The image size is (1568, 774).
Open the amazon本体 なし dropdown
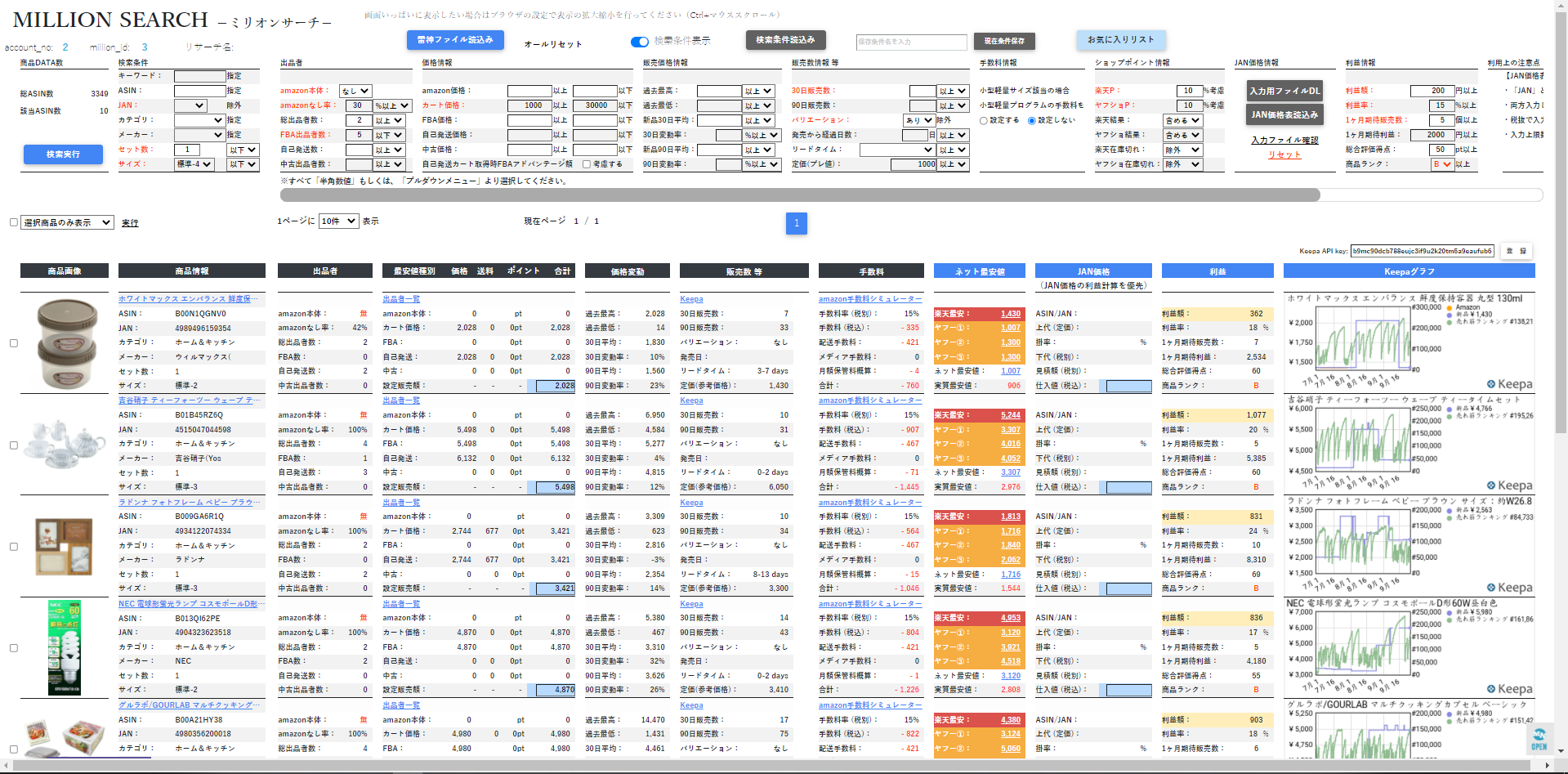[356, 91]
